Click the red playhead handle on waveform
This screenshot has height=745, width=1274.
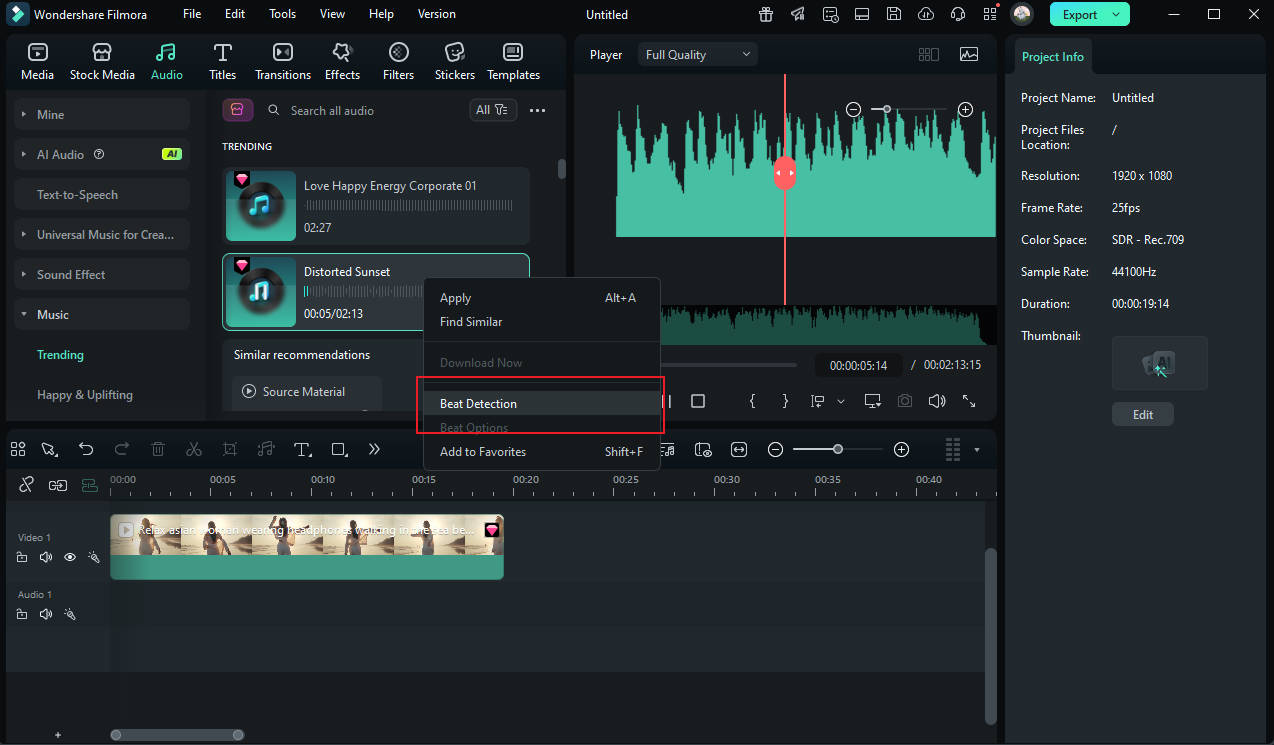point(785,173)
